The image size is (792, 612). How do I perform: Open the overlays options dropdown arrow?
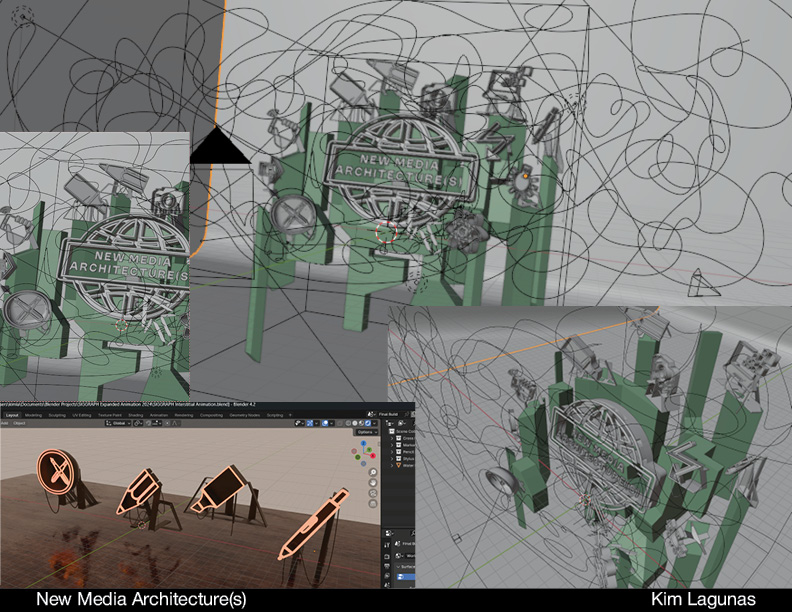pos(331,423)
